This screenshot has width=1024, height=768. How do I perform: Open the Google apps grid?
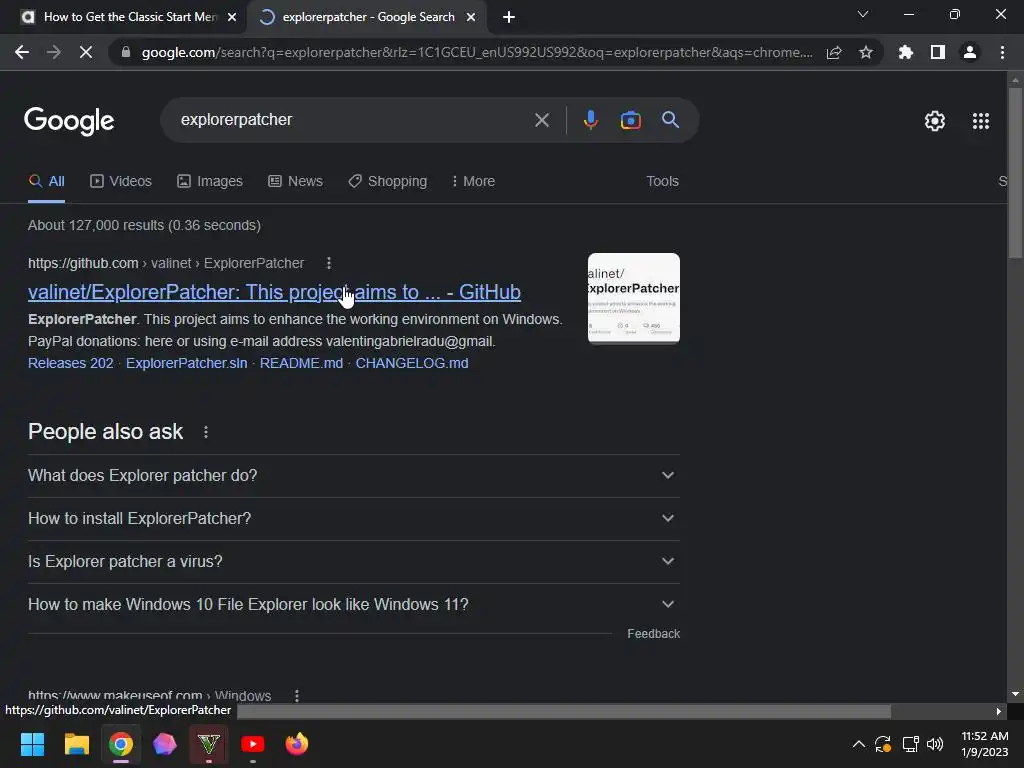pos(980,121)
